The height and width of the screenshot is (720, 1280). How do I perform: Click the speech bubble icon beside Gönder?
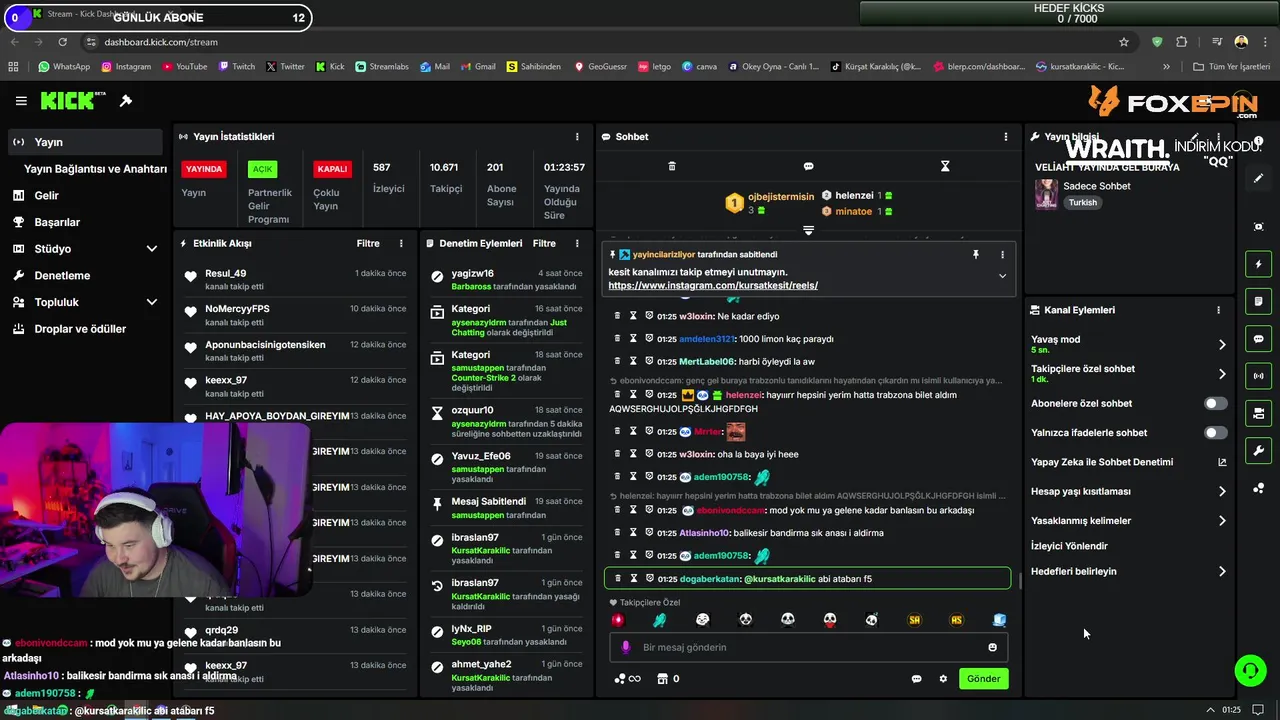tap(916, 679)
